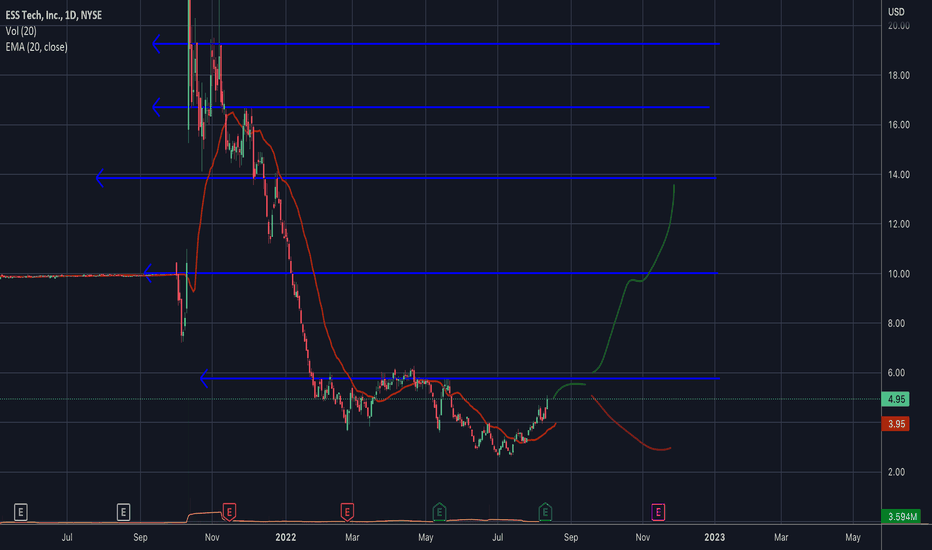This screenshot has width=932, height=550.
Task: Click the 14.00 price axis label
Action: (x=898, y=174)
